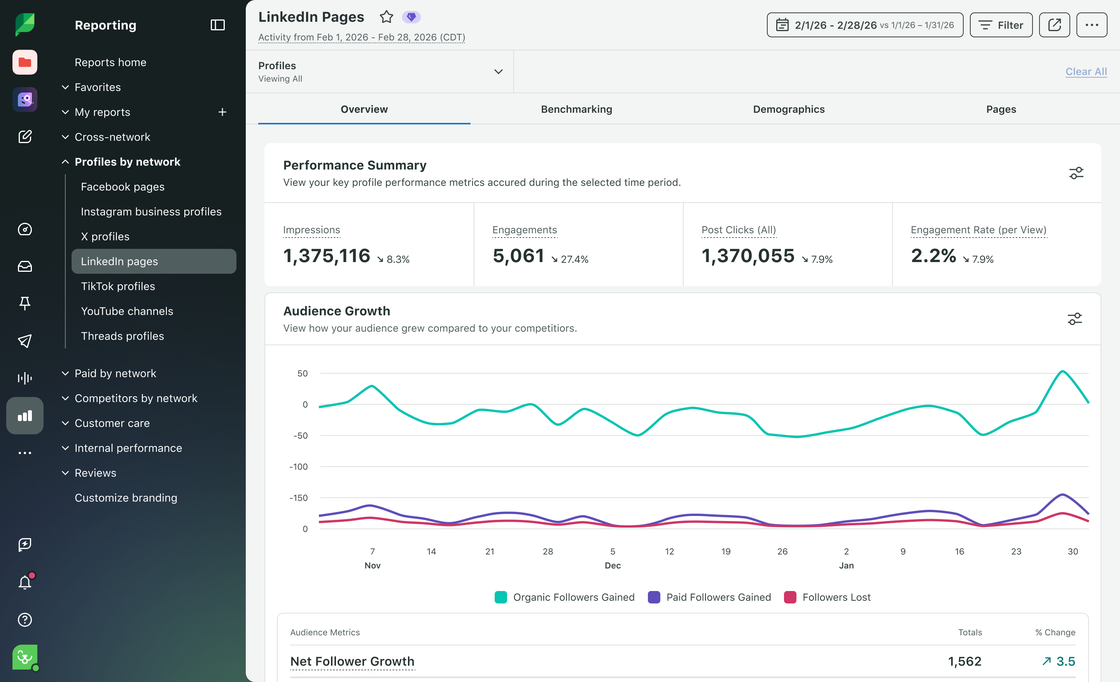Viewport: 1120px width, 682px height.
Task: Expand the Internal performance section
Action: [121, 448]
